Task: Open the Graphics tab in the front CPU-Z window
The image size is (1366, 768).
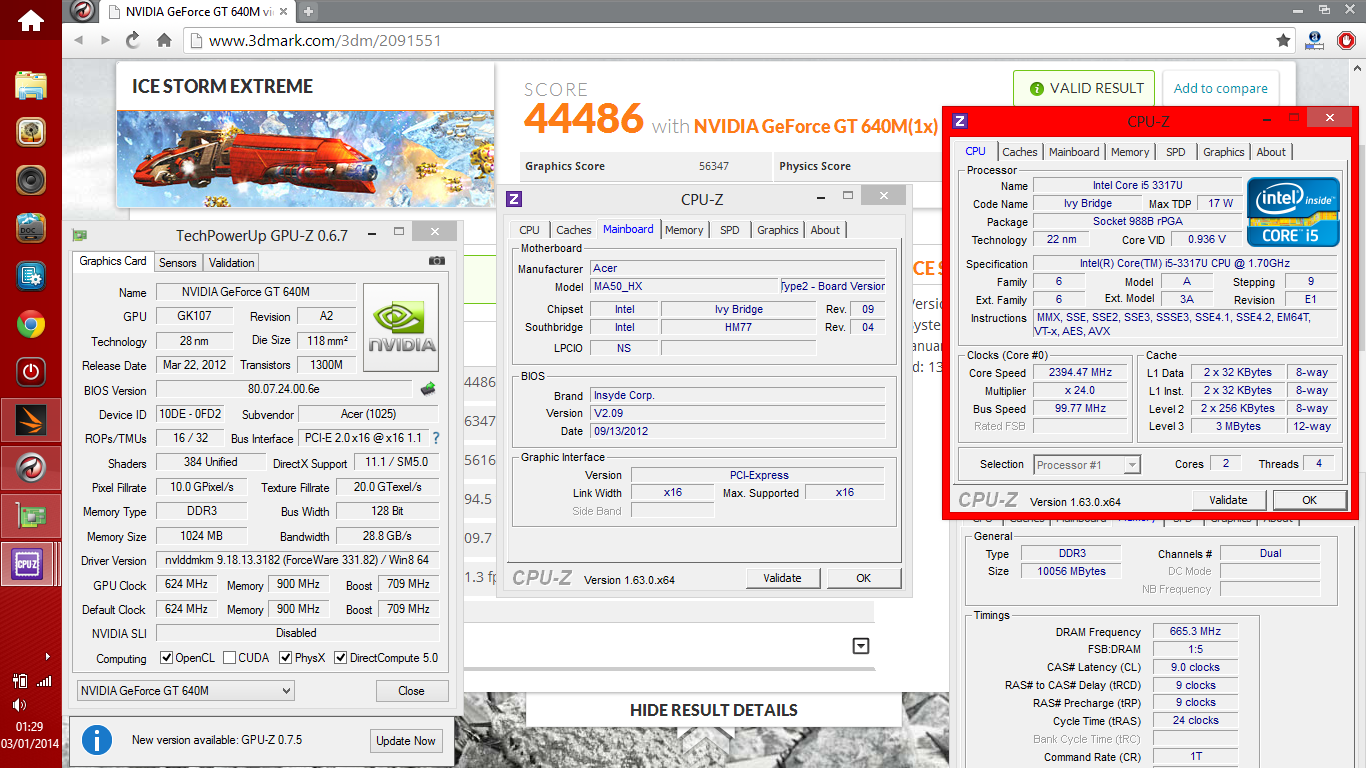Action: click(x=1224, y=152)
